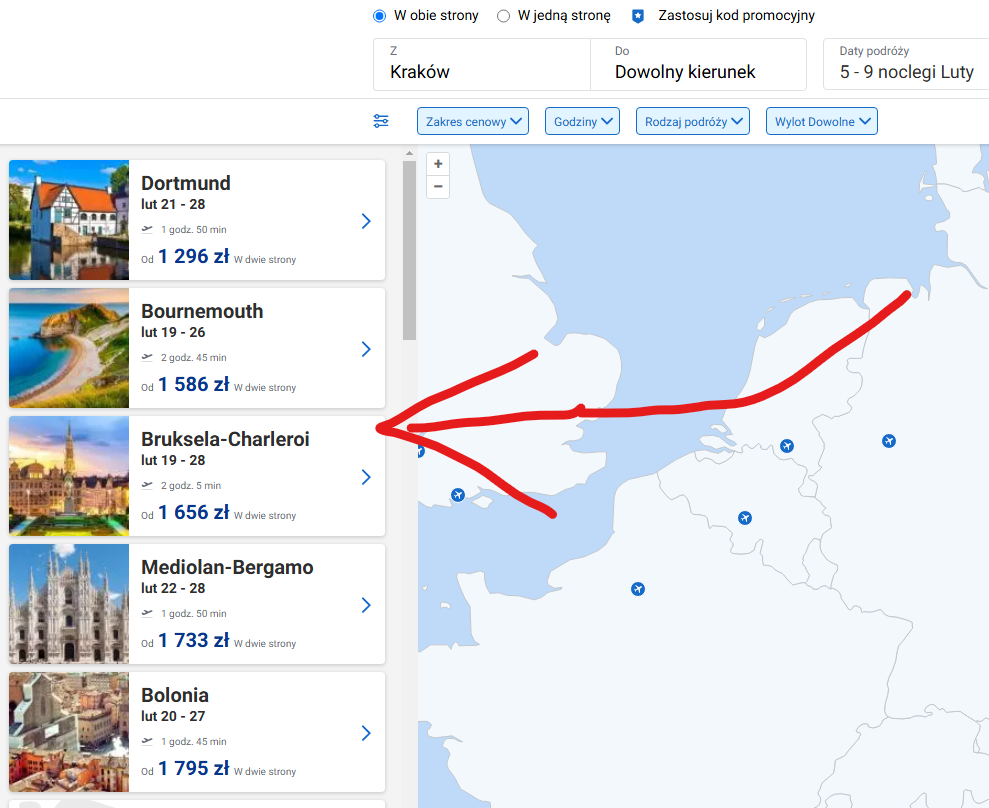
Task: Click the Bolonia title text
Action: pyautogui.click(x=175, y=695)
